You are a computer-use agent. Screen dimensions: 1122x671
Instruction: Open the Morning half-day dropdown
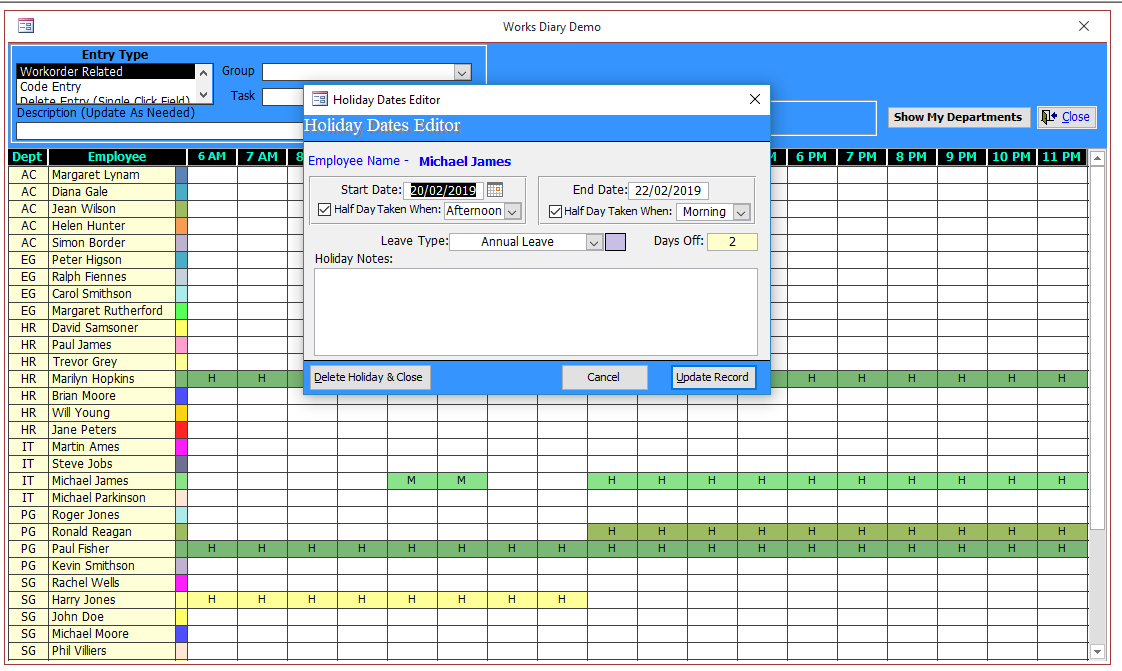coord(742,212)
